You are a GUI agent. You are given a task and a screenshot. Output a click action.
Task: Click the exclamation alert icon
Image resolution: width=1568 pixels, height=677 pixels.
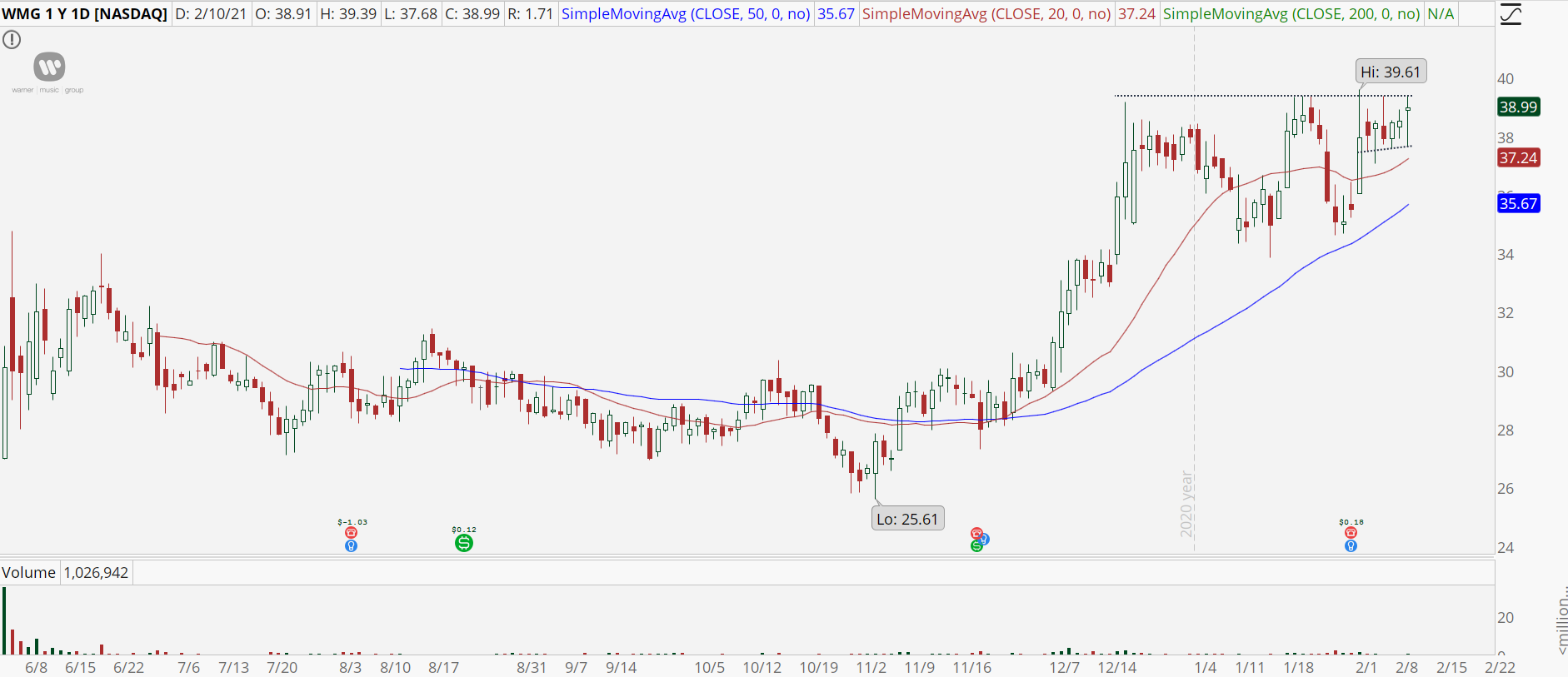[x=12, y=40]
